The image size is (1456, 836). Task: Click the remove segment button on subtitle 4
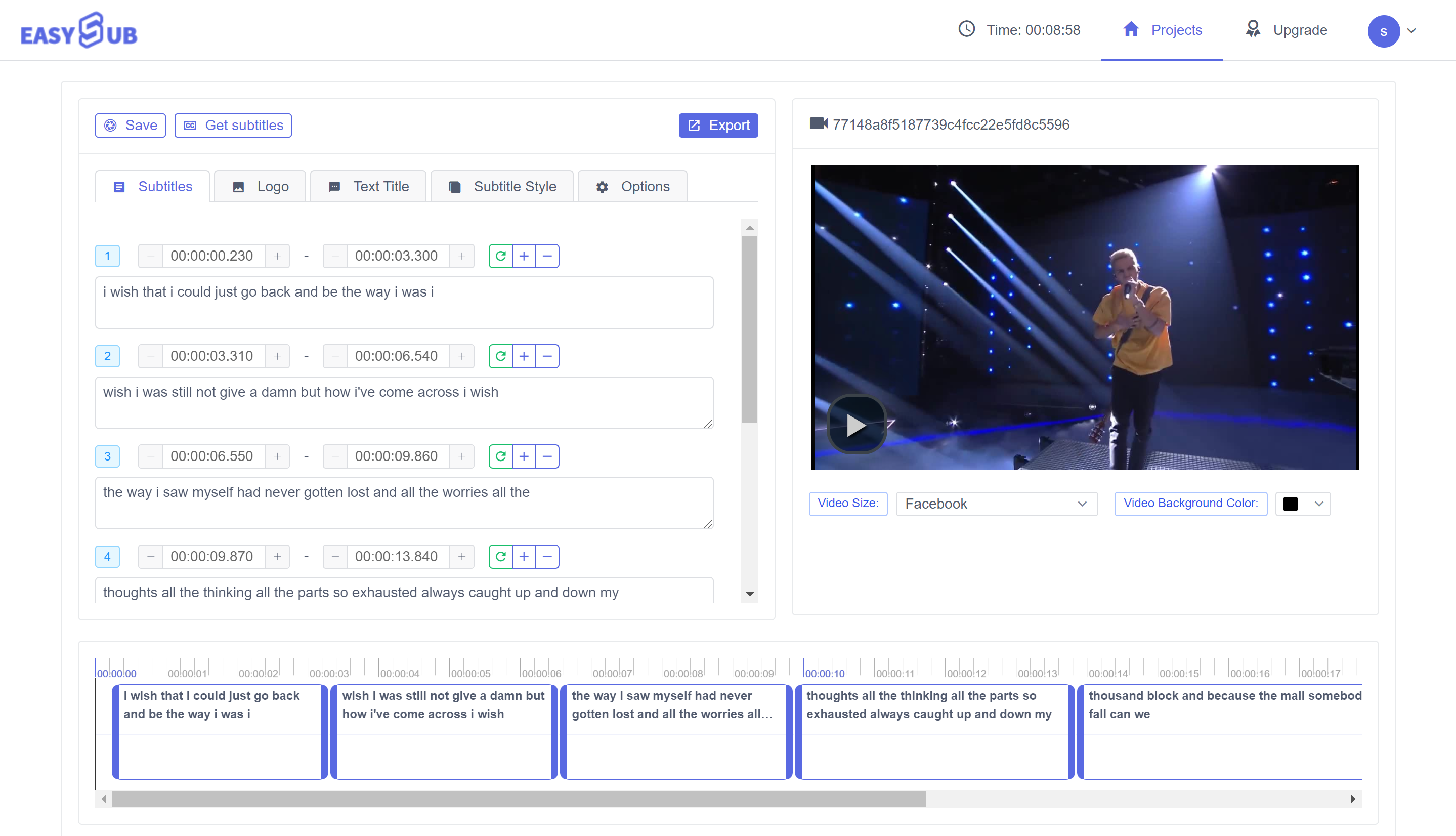coord(547,556)
